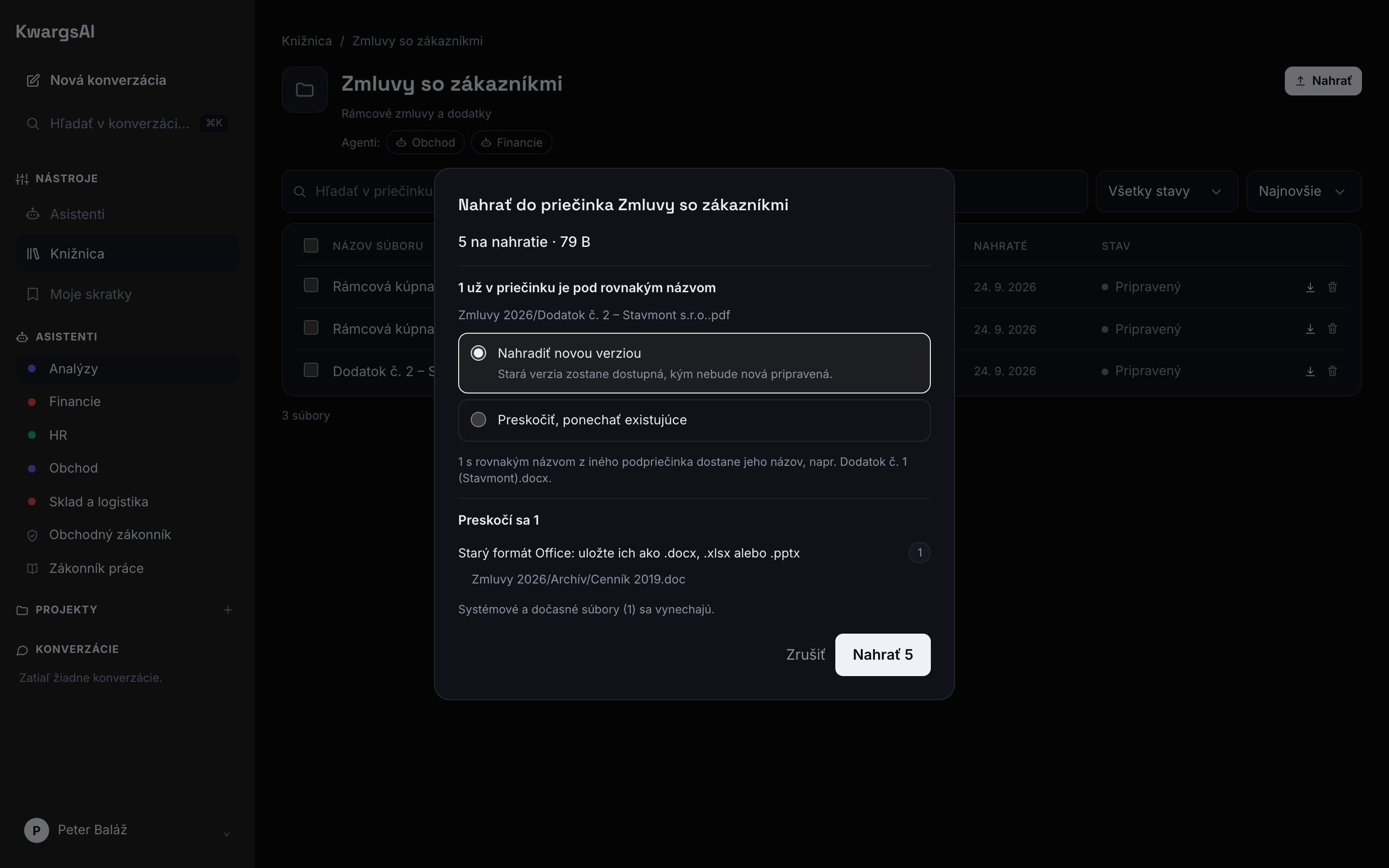Click the download icon for the Dodatok č. 2 row

pyautogui.click(x=1310, y=371)
